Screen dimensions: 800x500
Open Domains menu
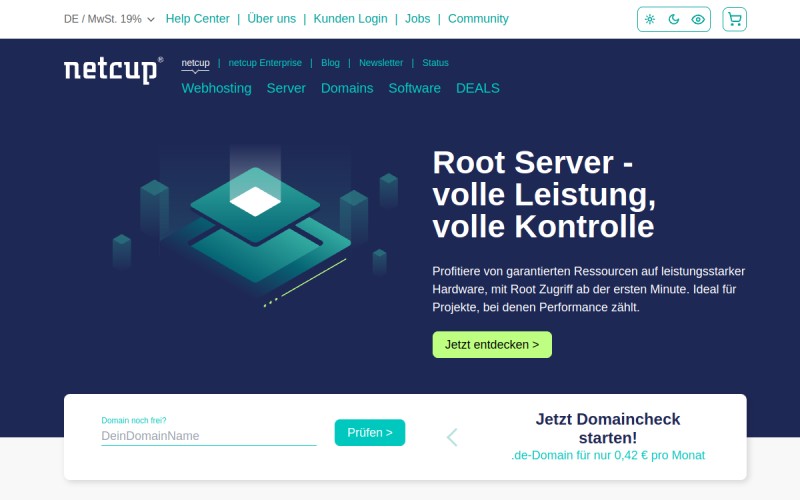(347, 88)
